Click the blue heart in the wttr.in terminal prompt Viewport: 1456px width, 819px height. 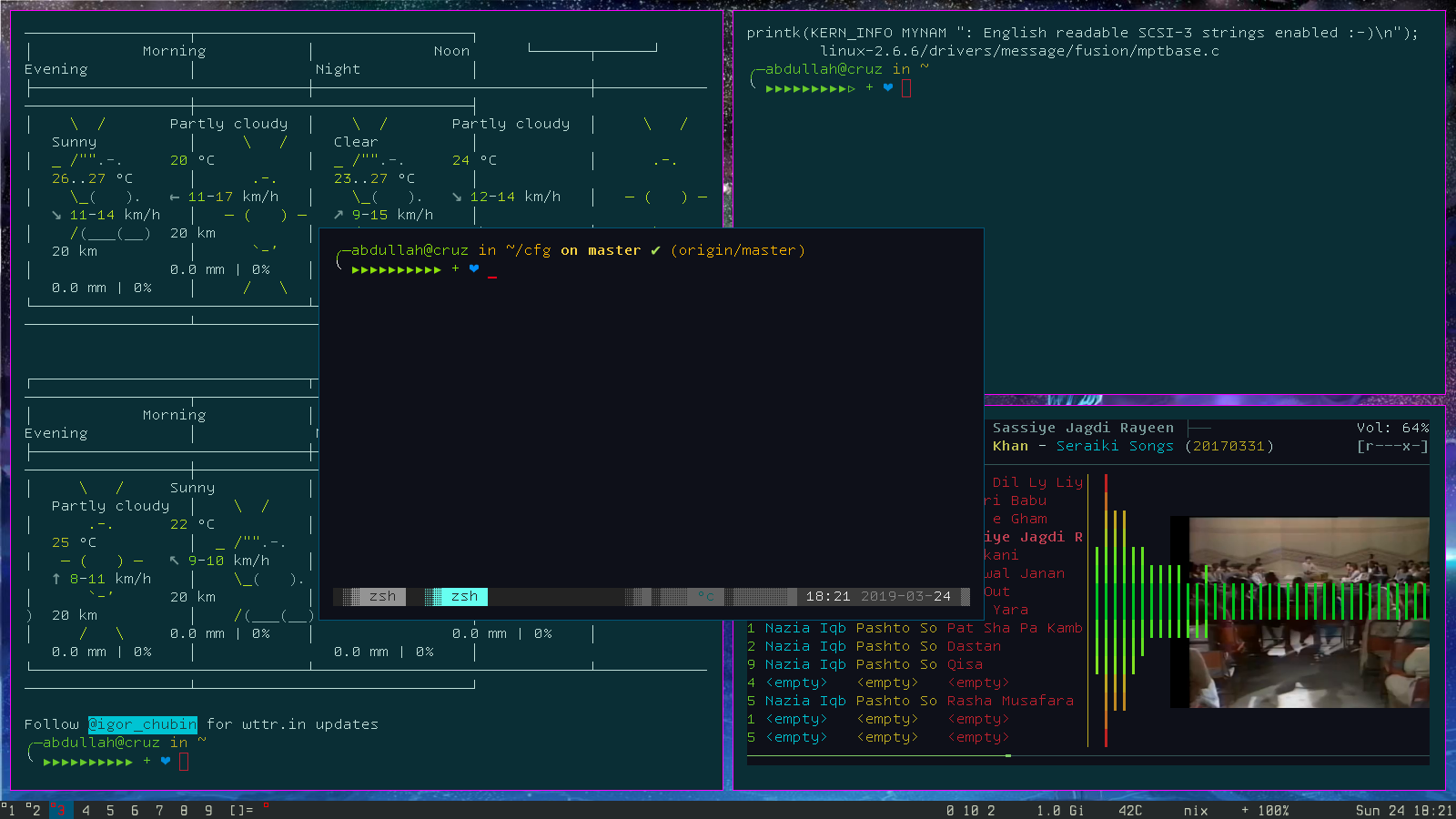point(166,761)
